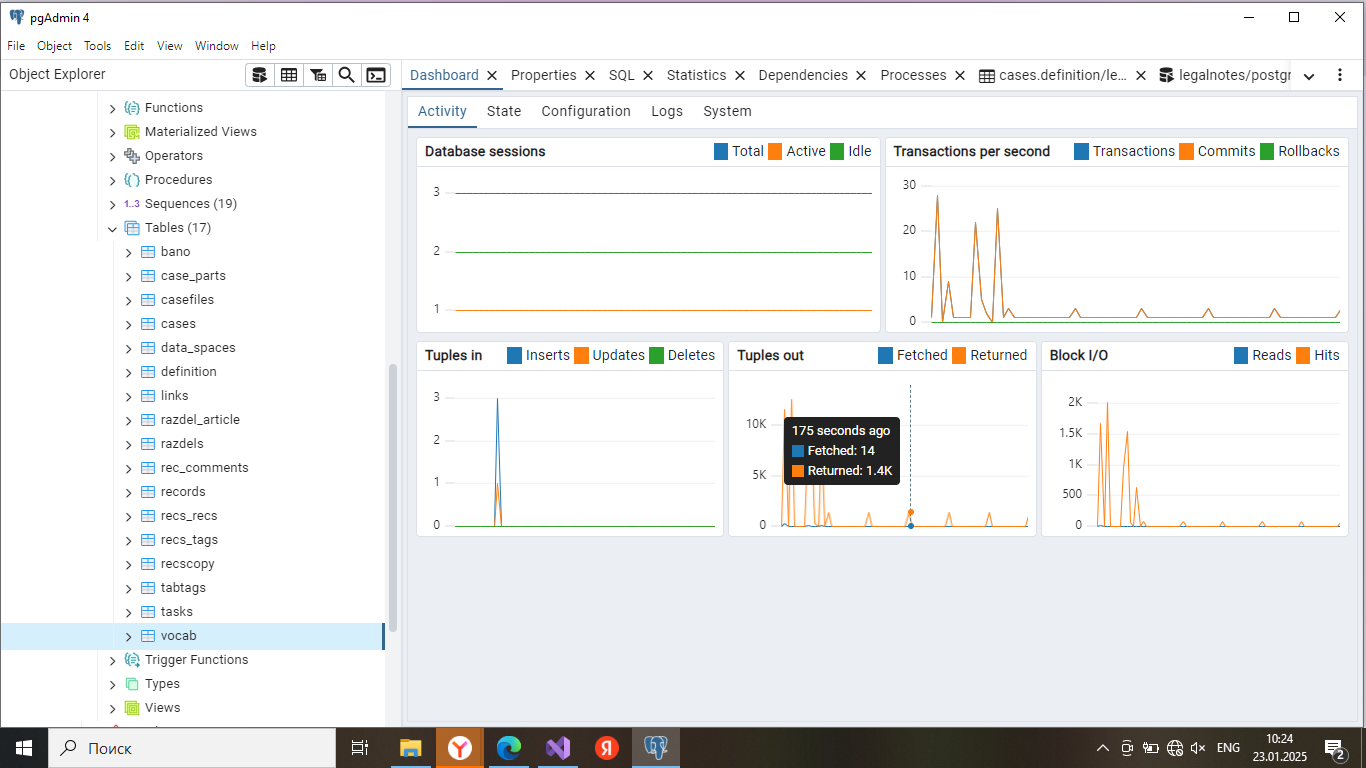Open the Filtered Rows tool icon
Viewport: 1366px width, 768px height.
318,75
